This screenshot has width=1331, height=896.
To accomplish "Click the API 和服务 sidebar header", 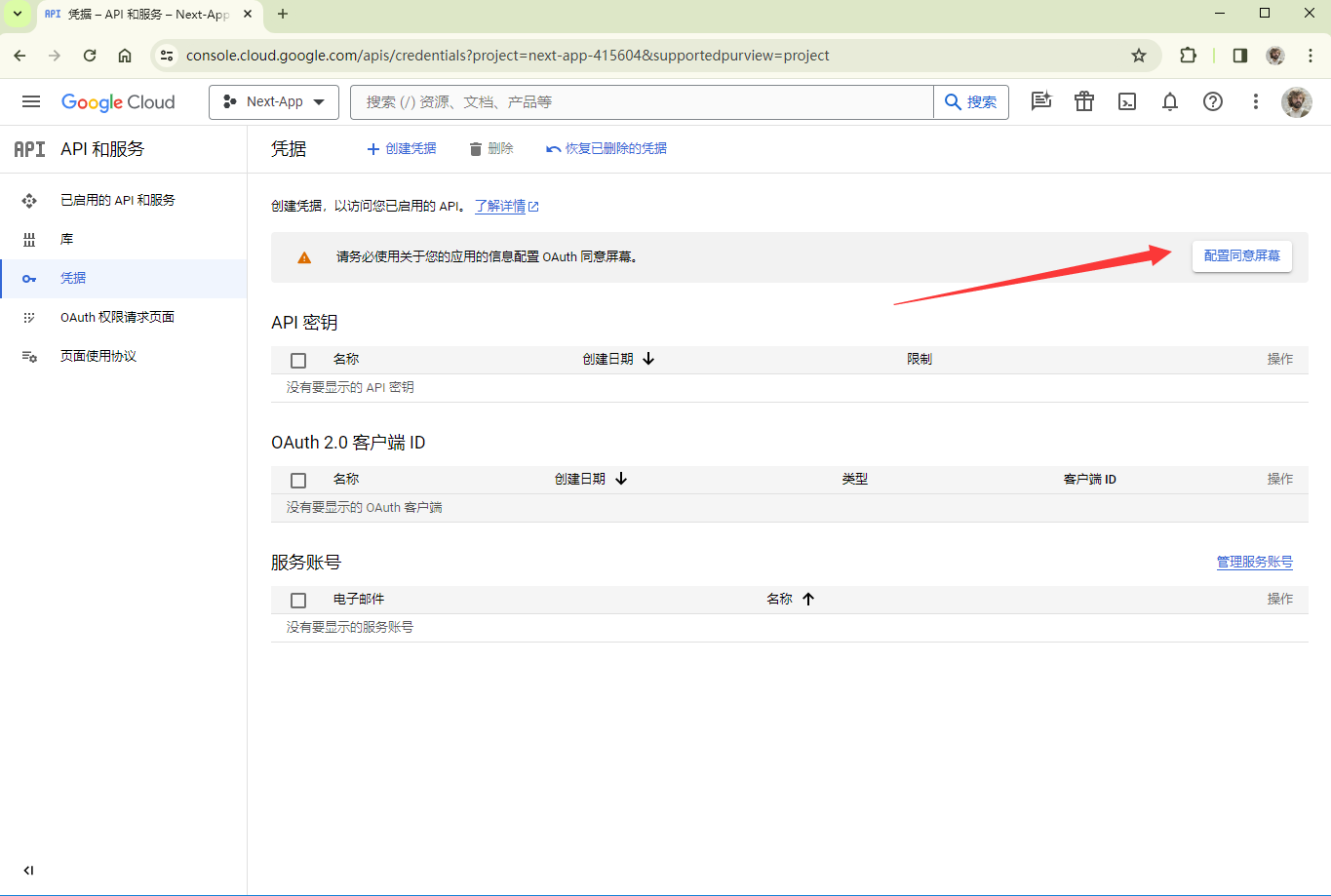I will coord(102,148).
